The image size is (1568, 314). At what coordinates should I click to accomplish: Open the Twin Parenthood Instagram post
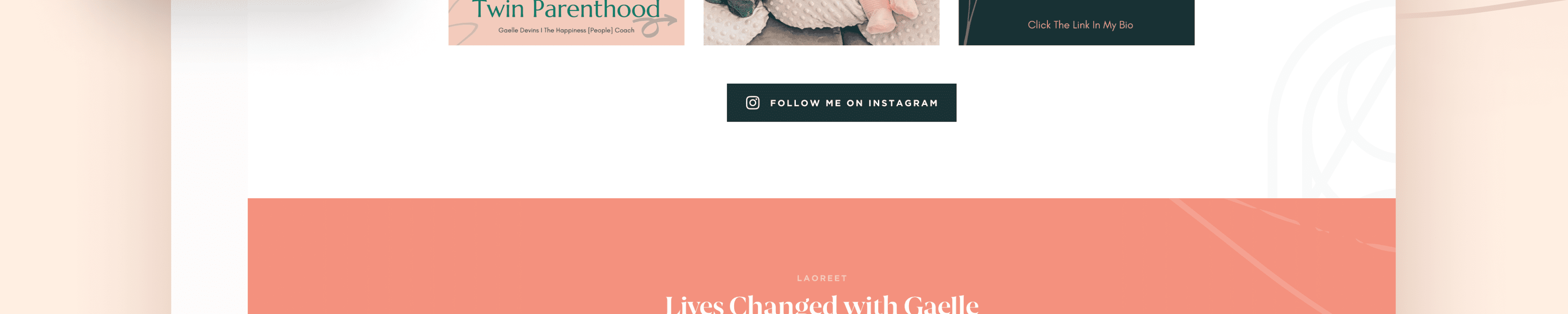click(566, 22)
